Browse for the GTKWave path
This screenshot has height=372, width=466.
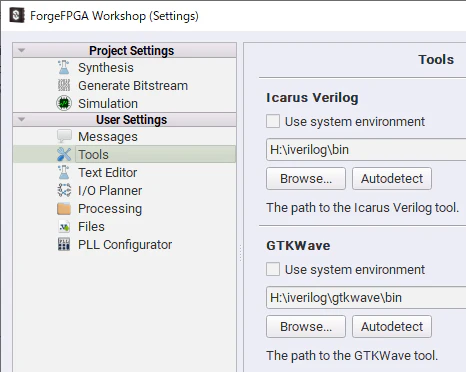(x=306, y=327)
